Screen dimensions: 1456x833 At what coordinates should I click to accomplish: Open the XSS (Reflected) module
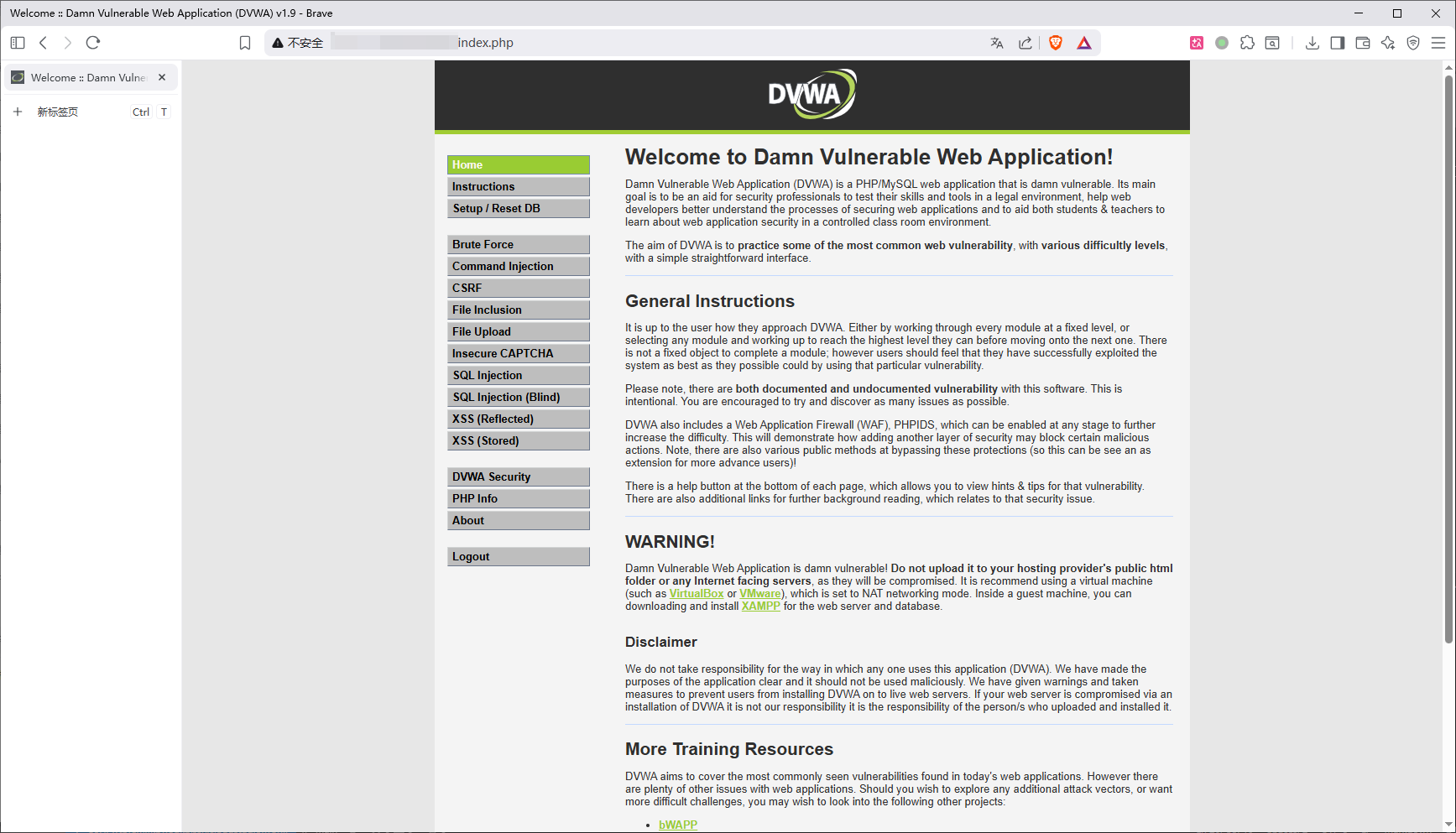[519, 419]
